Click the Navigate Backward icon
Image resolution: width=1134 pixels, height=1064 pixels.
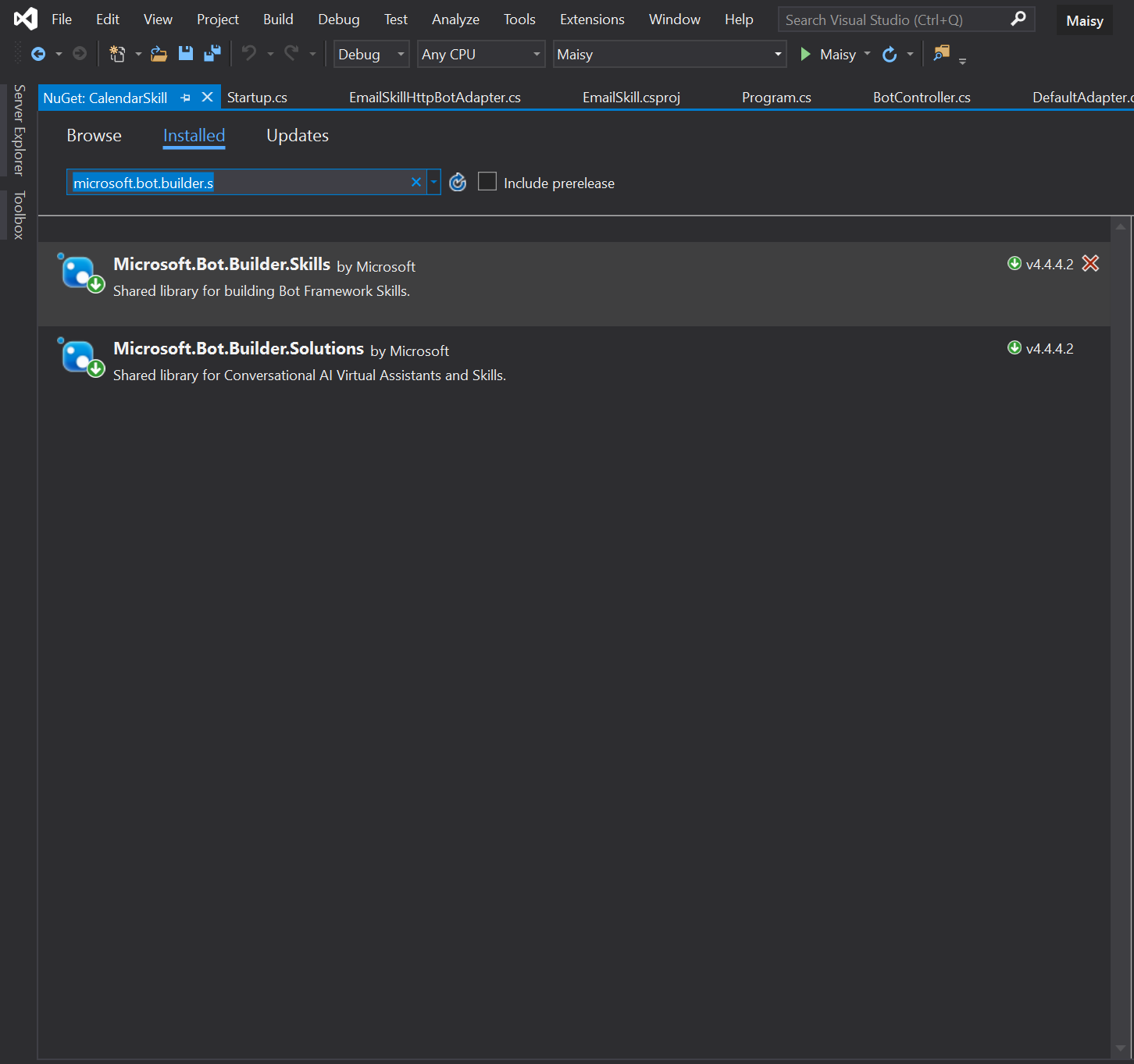37,53
